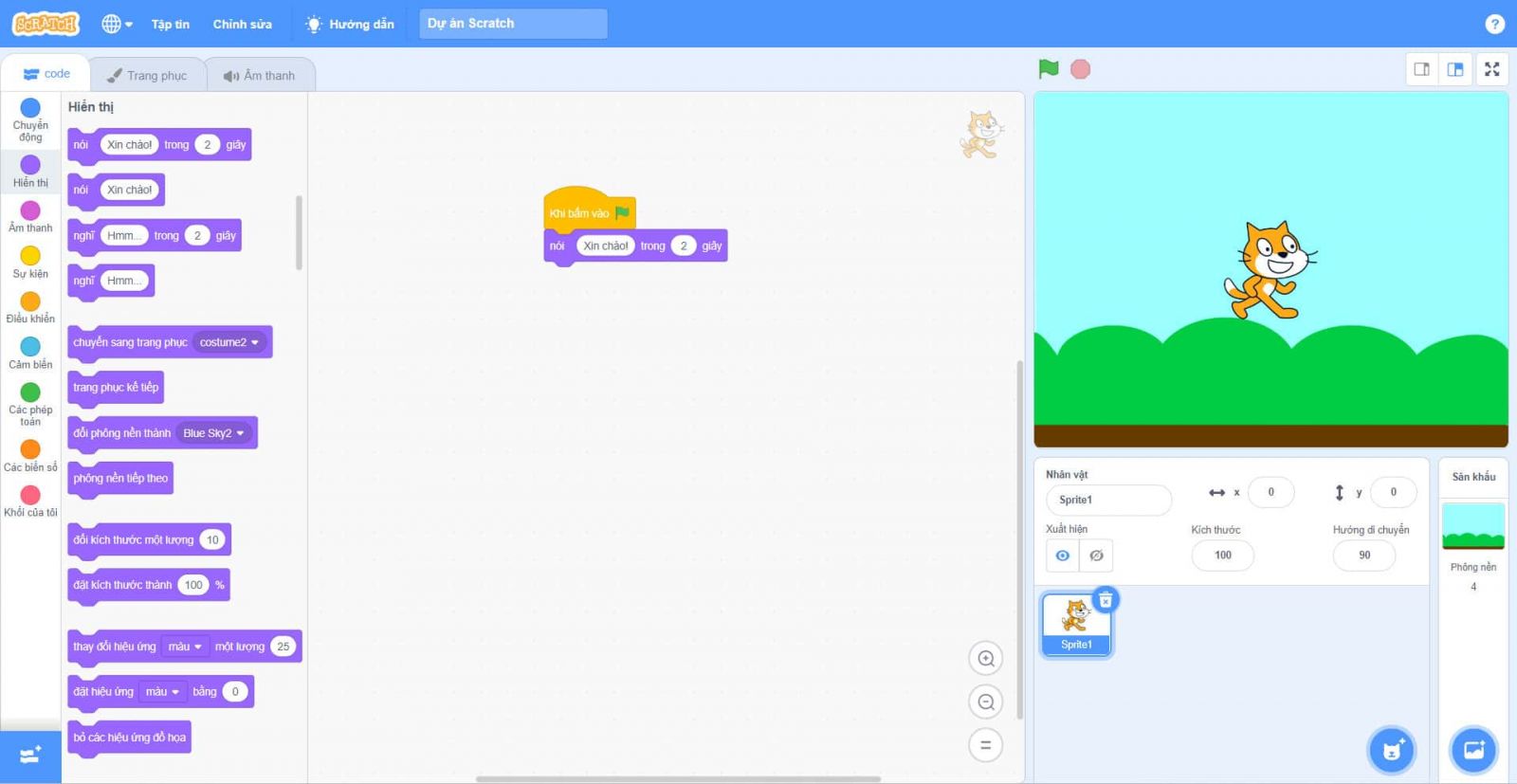
Task: Edit the Kích thước size field
Action: tap(1223, 556)
